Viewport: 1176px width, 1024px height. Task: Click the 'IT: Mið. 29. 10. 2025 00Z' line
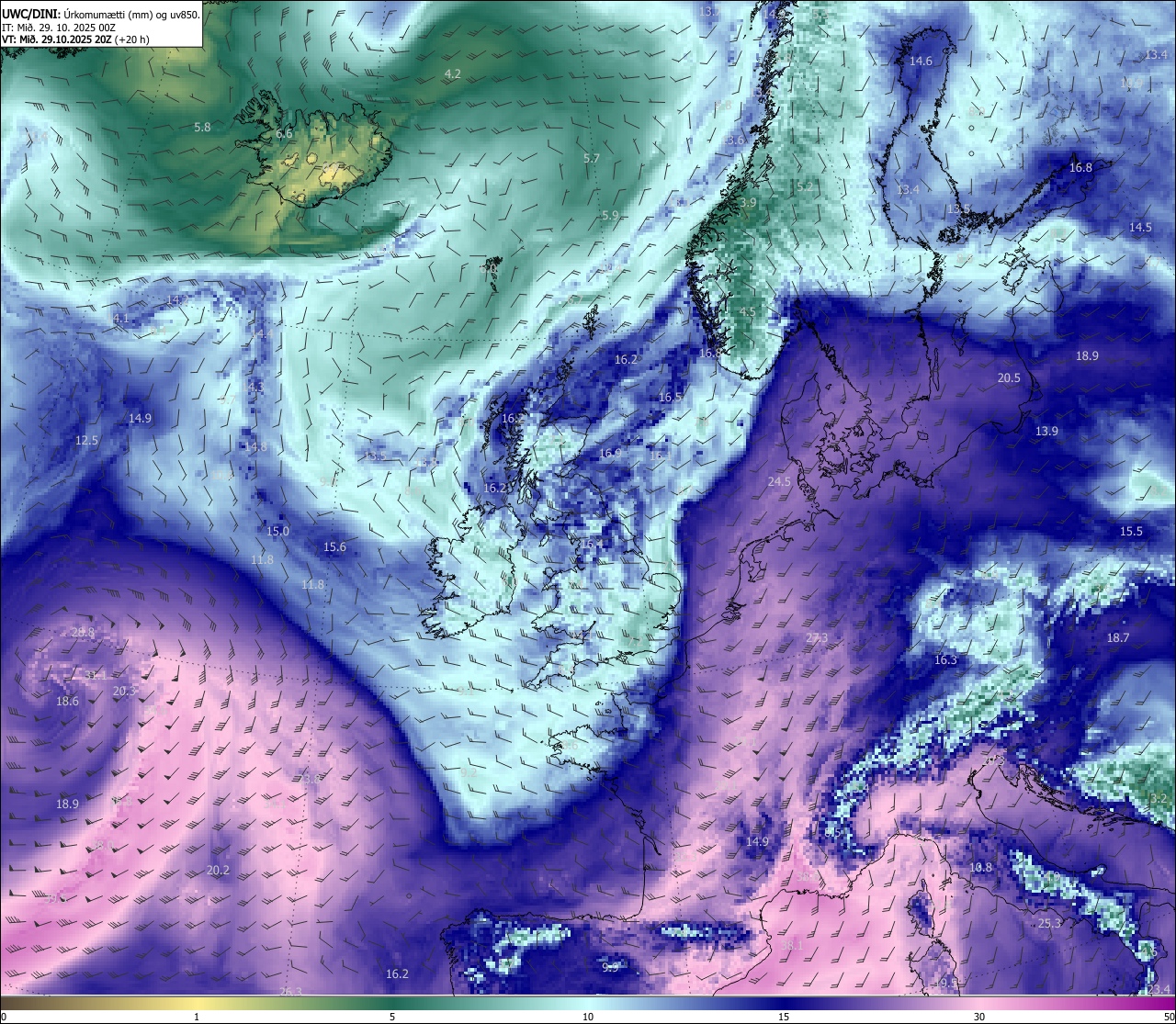tap(59, 27)
